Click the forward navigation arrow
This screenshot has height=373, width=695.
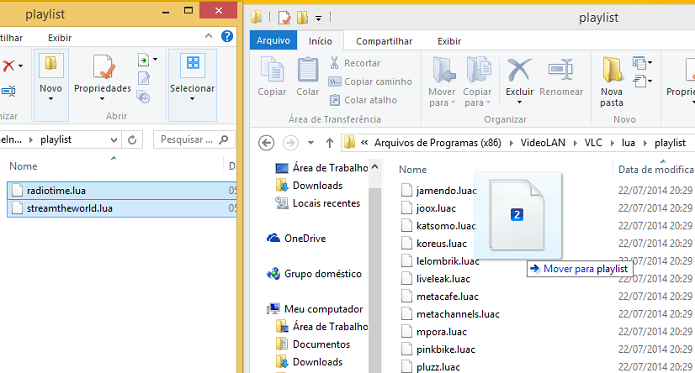click(290, 143)
